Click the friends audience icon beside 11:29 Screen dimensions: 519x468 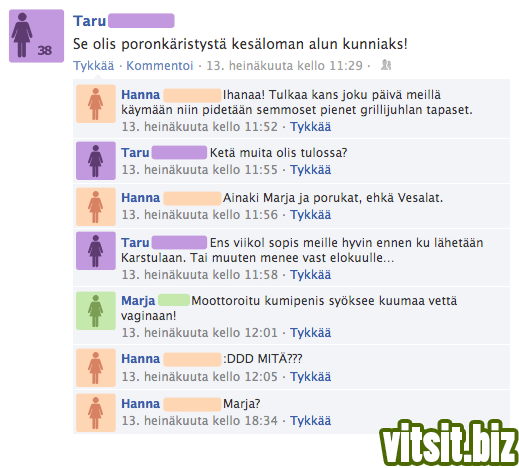click(x=386, y=65)
